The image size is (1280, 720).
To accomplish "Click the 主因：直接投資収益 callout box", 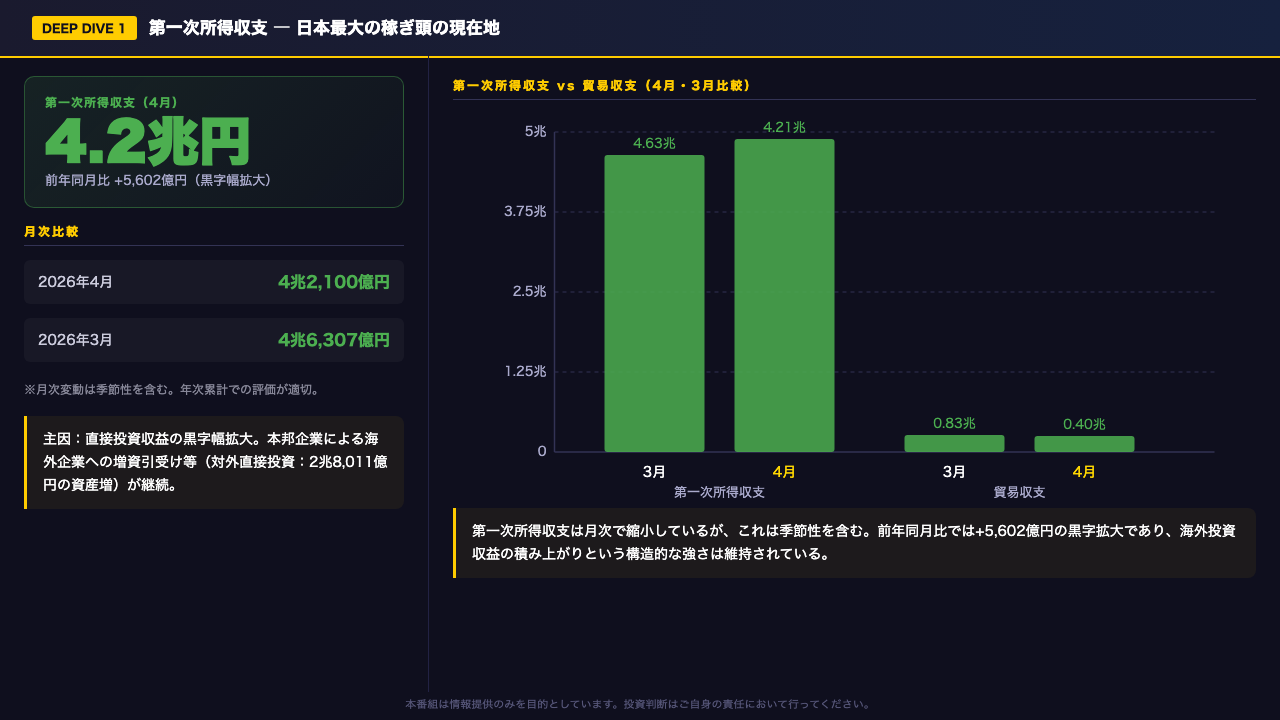I will click(x=214, y=462).
